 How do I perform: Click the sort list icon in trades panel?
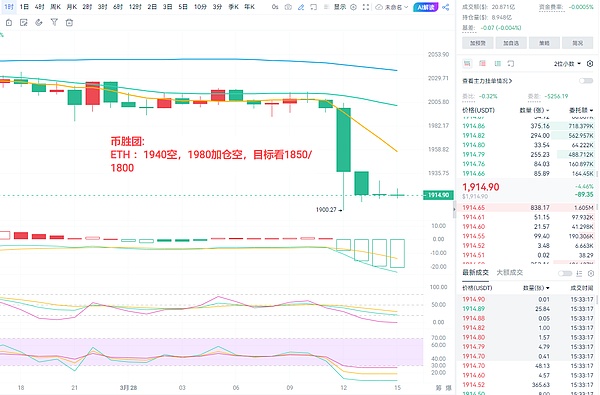coord(579,273)
